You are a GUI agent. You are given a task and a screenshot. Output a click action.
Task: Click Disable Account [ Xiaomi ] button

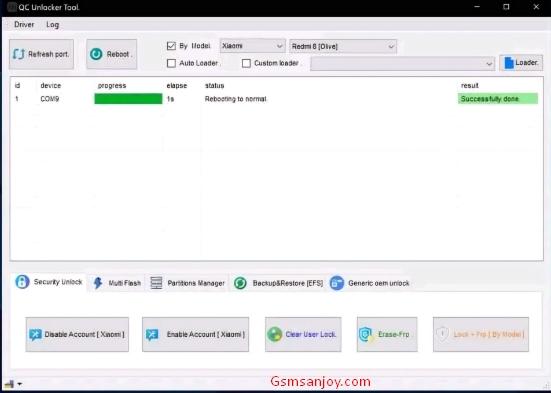[x=77, y=334]
